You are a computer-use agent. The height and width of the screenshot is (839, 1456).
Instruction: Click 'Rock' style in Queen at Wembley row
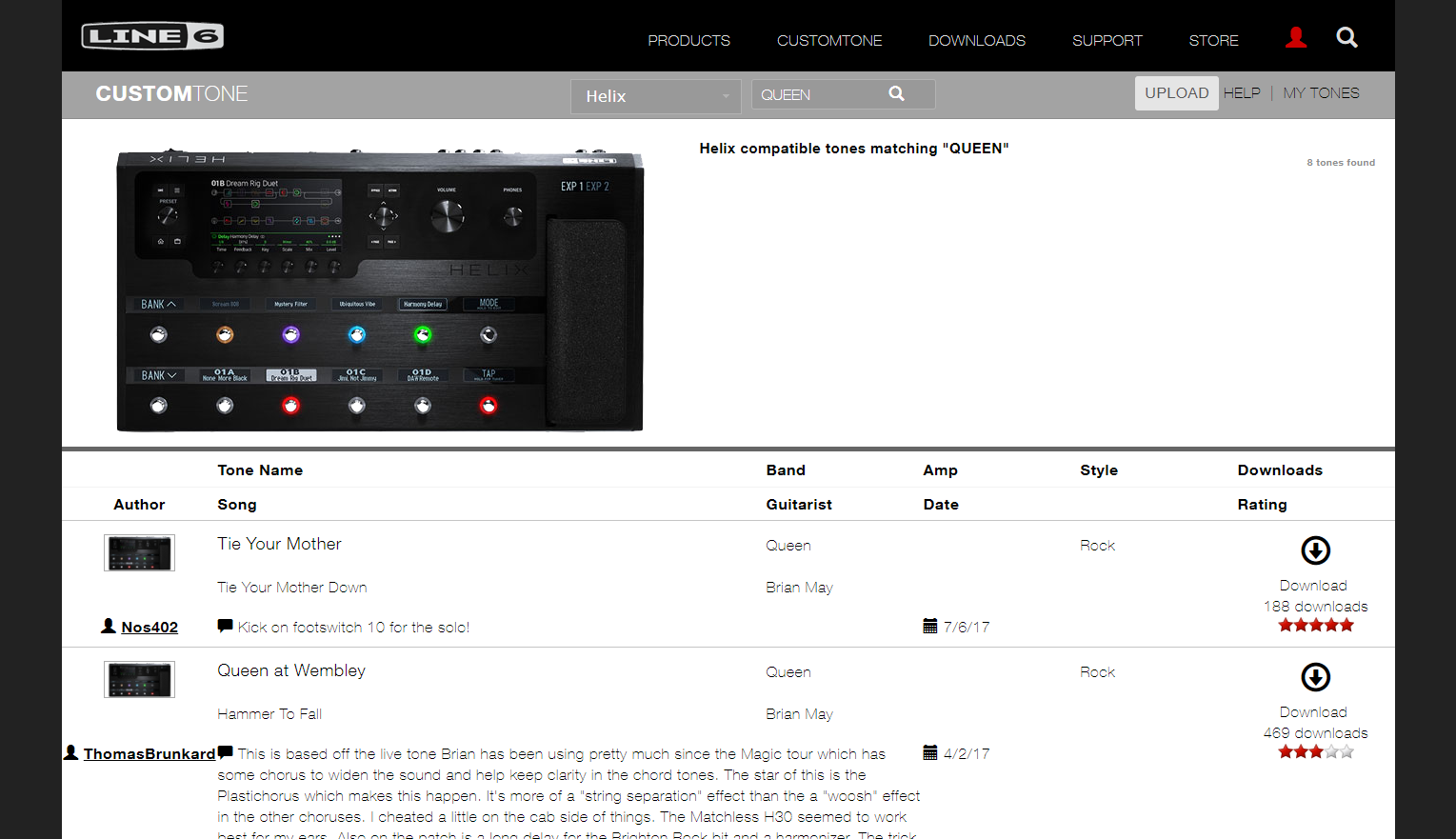coord(1097,672)
